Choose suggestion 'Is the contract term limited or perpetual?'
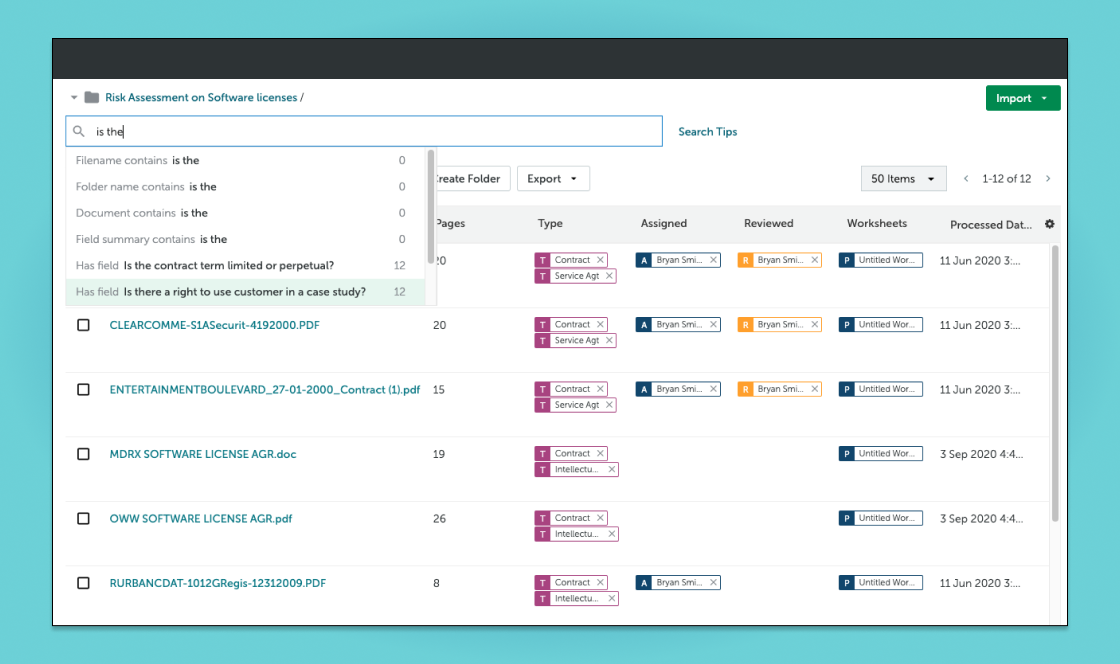Screen dimensions: 1120x664 coord(228,265)
